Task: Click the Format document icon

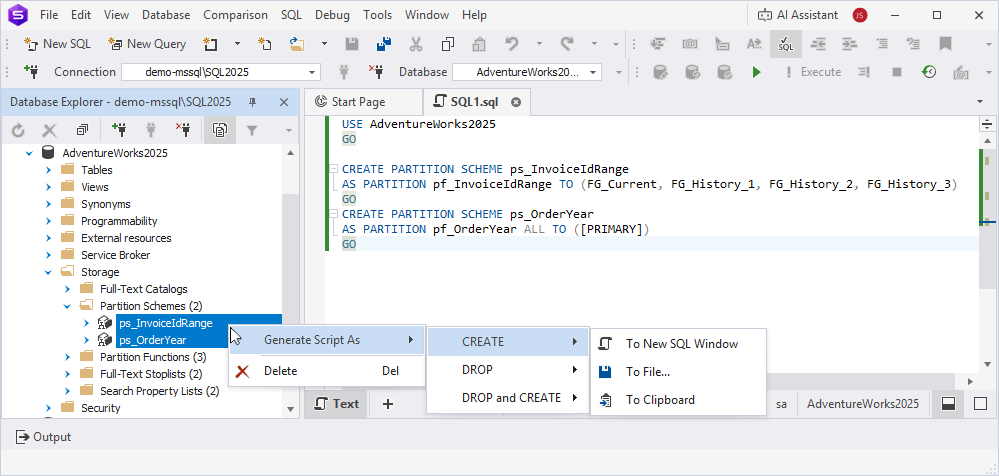Action: 658,44
